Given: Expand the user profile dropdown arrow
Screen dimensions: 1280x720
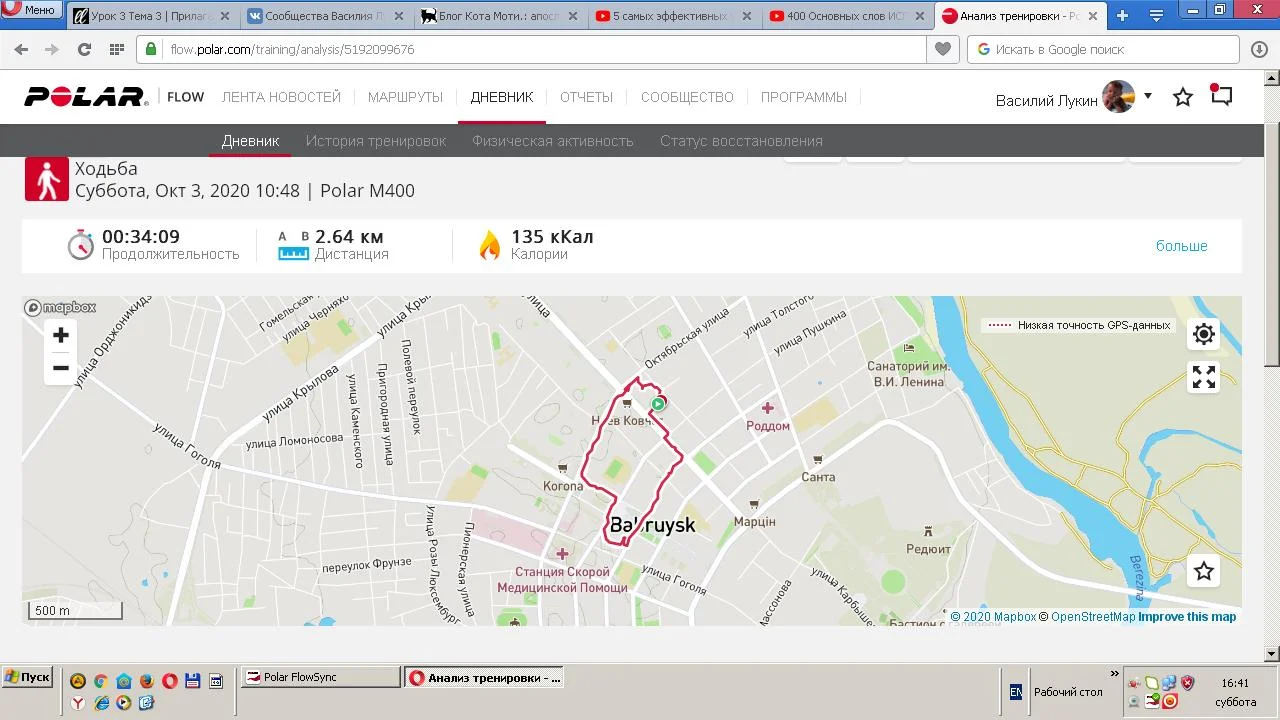Looking at the screenshot, I should (x=1148, y=96).
